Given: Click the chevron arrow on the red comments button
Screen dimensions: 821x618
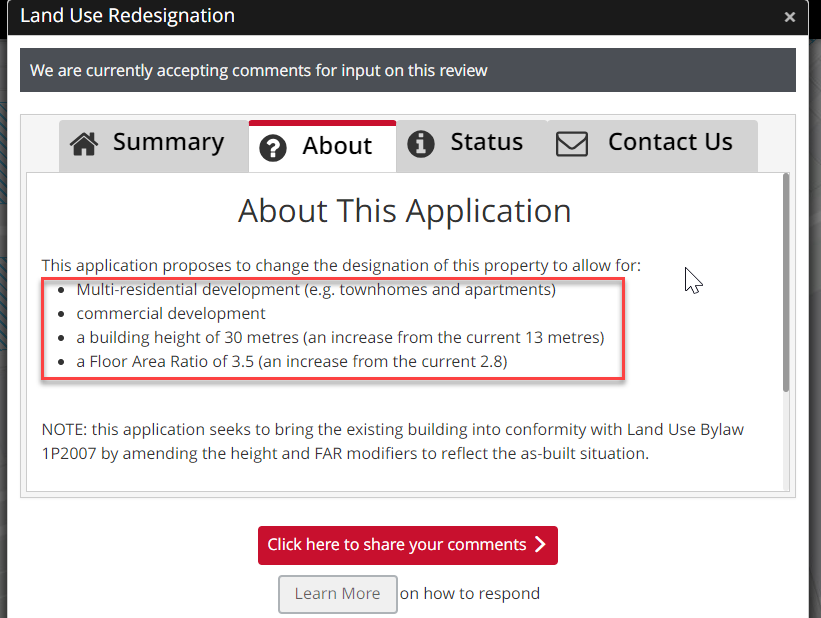Looking at the screenshot, I should [541, 545].
